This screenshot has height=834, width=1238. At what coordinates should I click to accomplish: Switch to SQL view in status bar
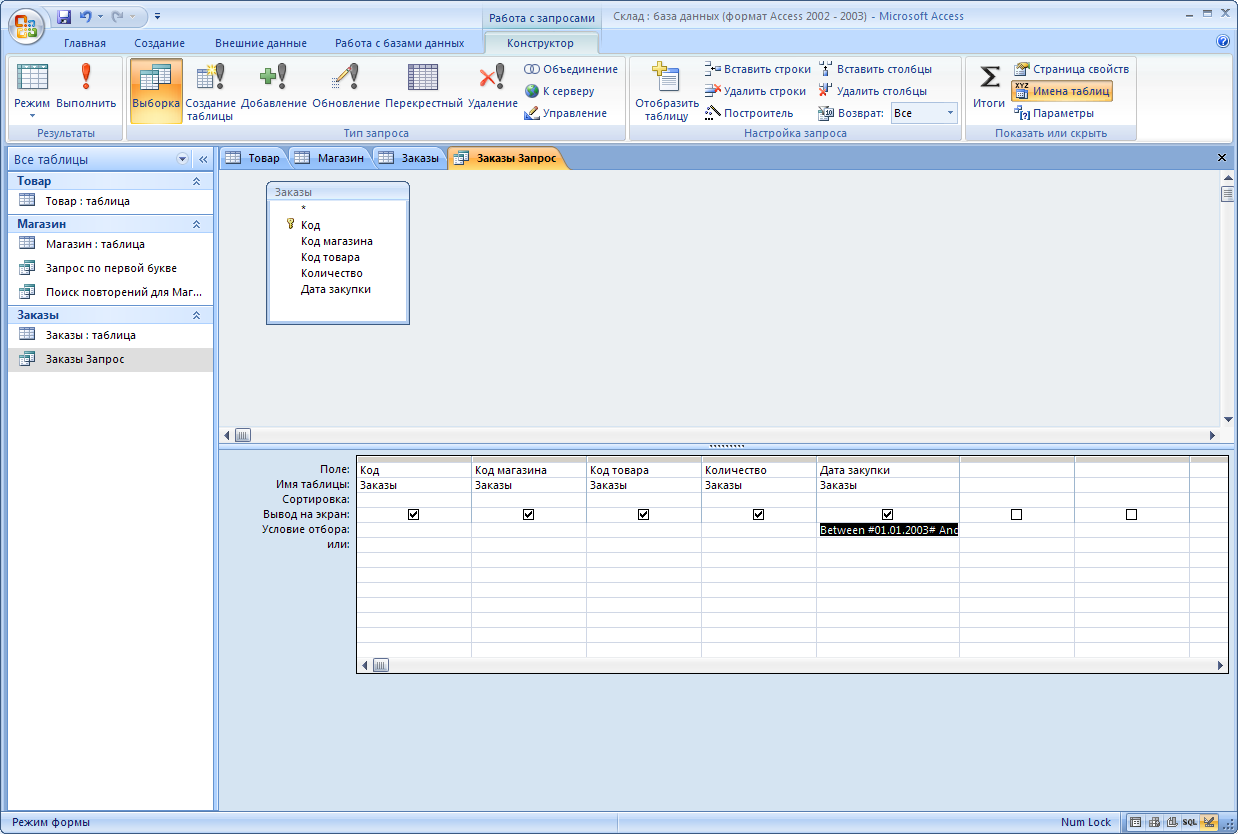tap(1190, 822)
